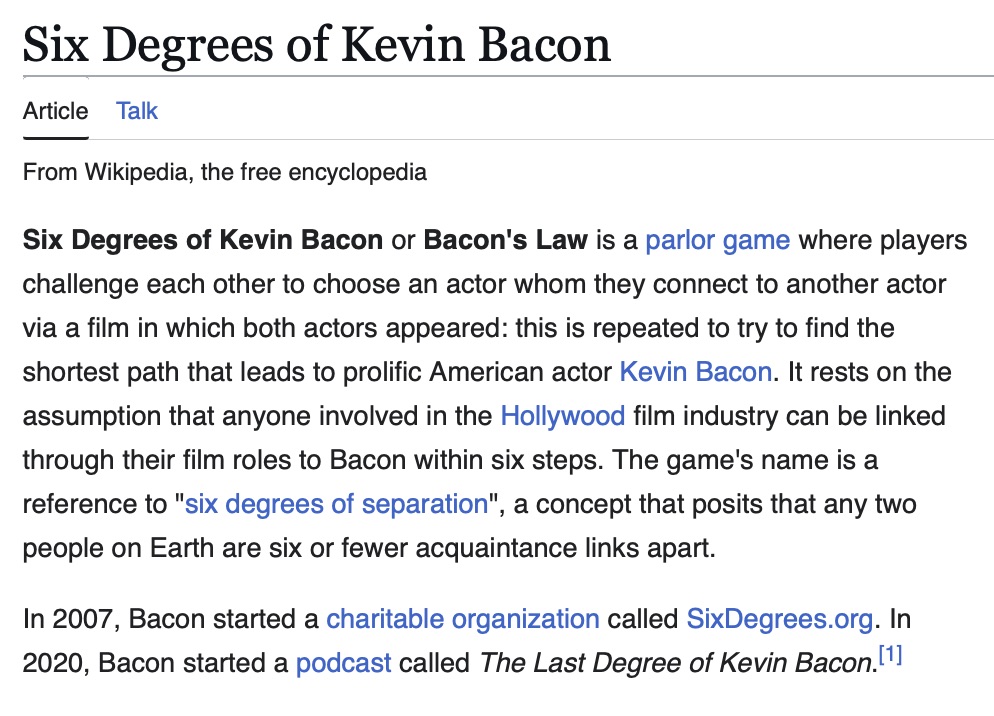The image size is (994, 716).
Task: Click the page title heading
Action: (316, 45)
